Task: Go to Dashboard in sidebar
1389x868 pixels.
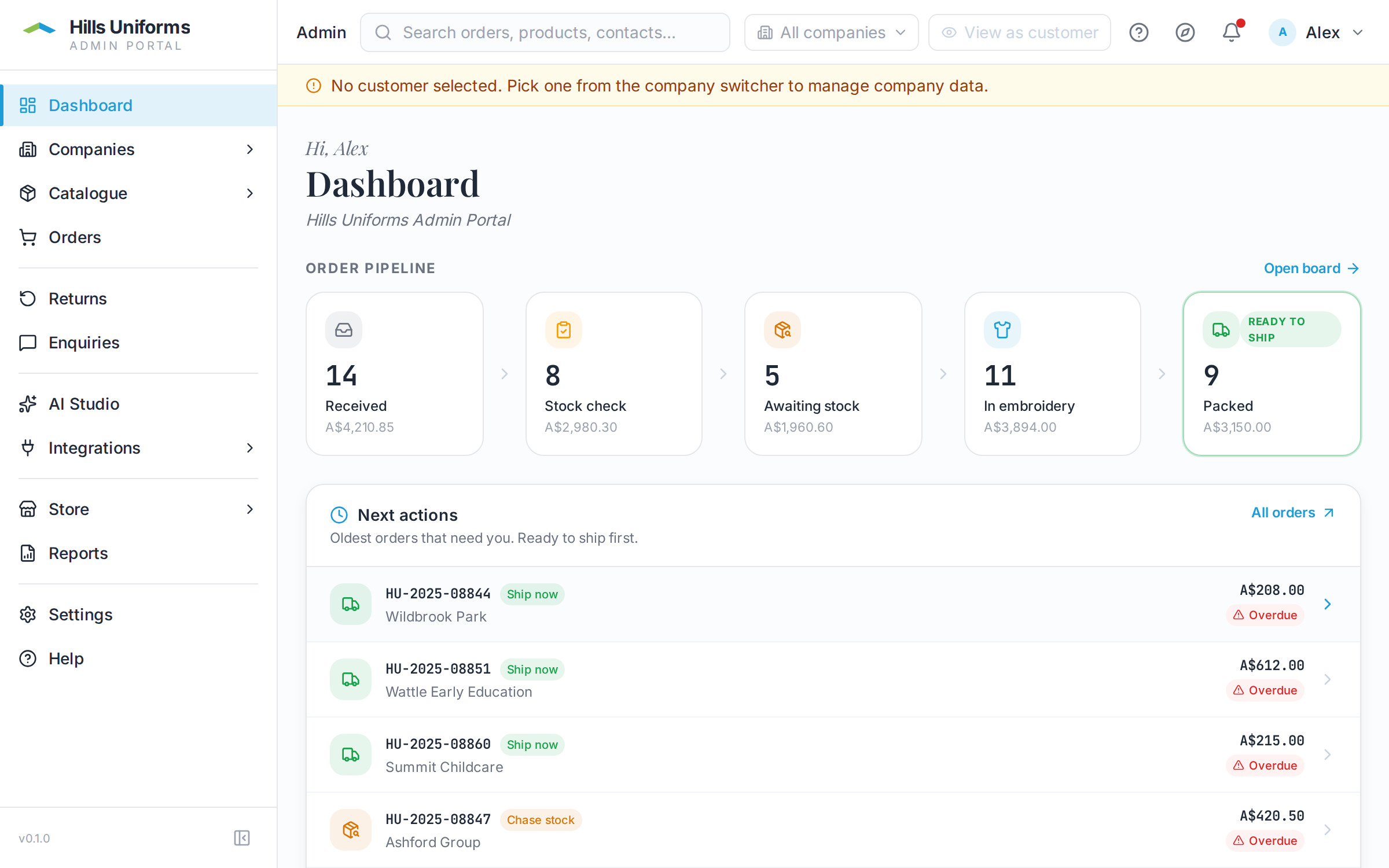Action: [x=139, y=105]
